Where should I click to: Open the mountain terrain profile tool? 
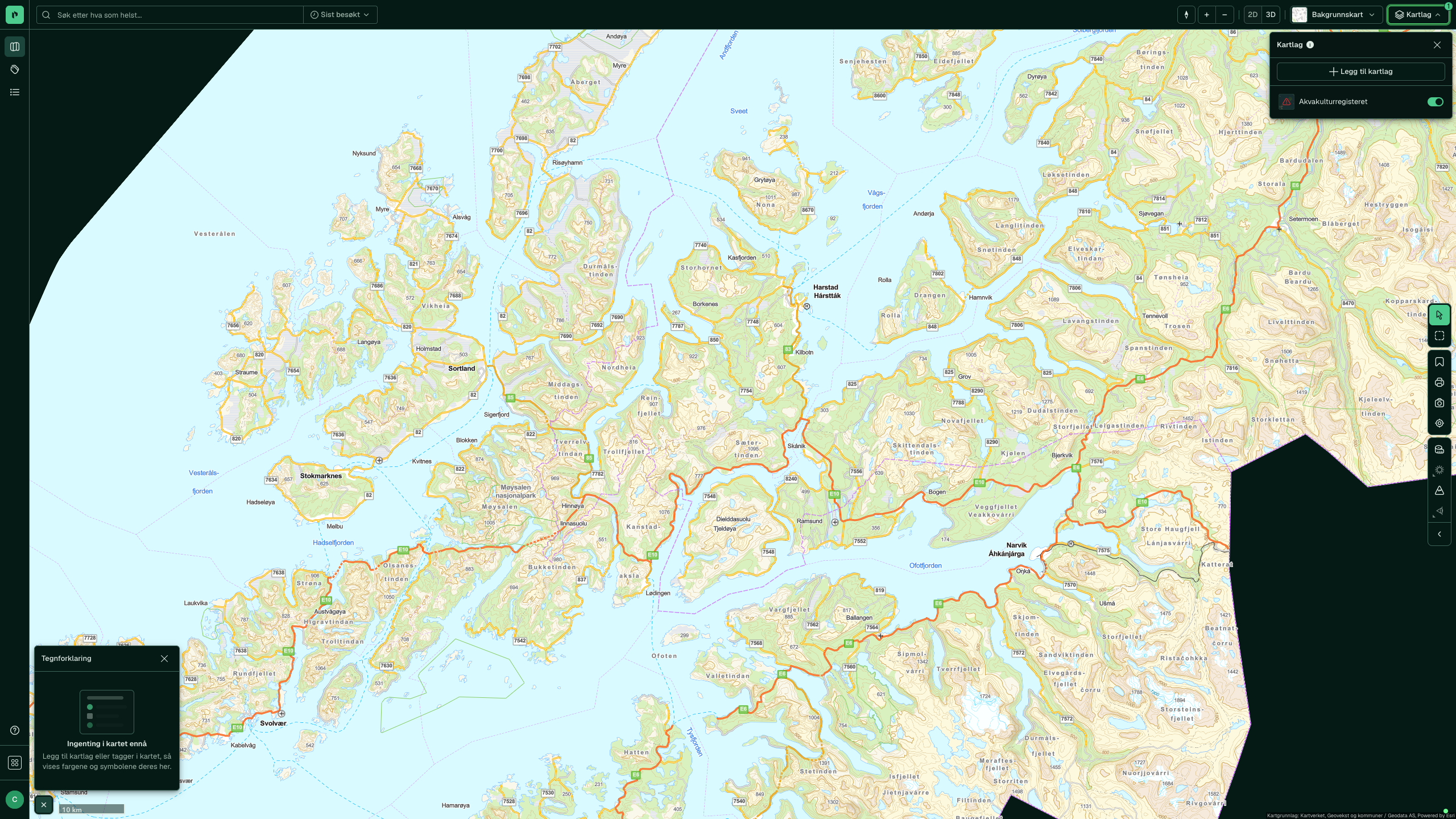(1440, 491)
